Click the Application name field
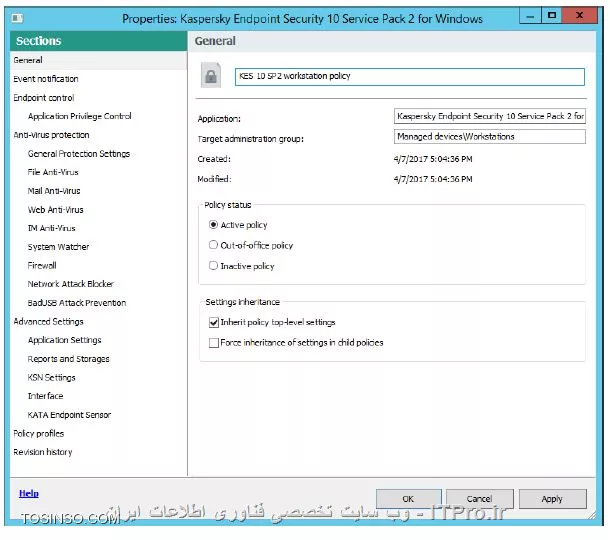 click(490, 116)
